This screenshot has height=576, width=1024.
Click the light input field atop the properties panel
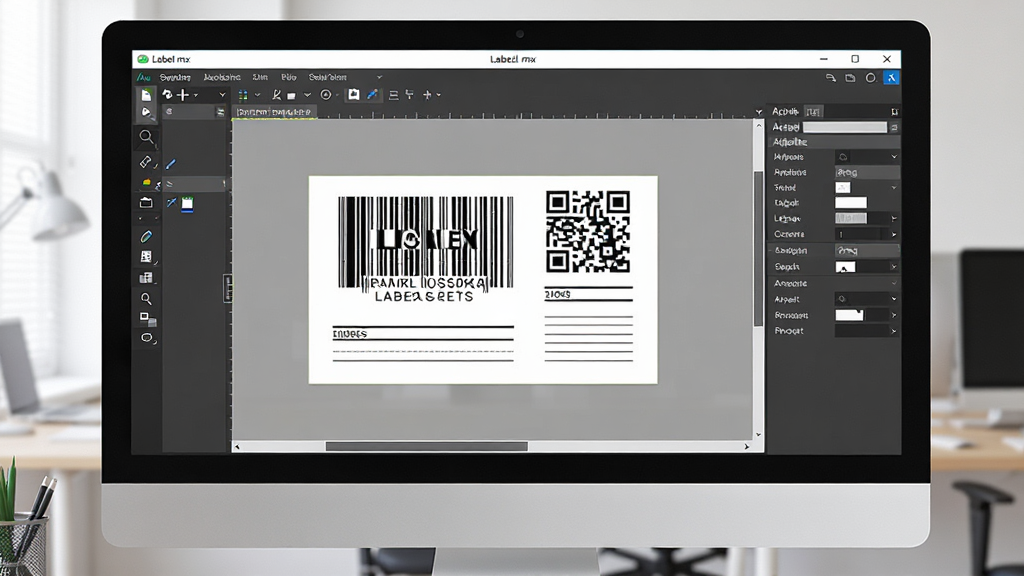point(844,127)
